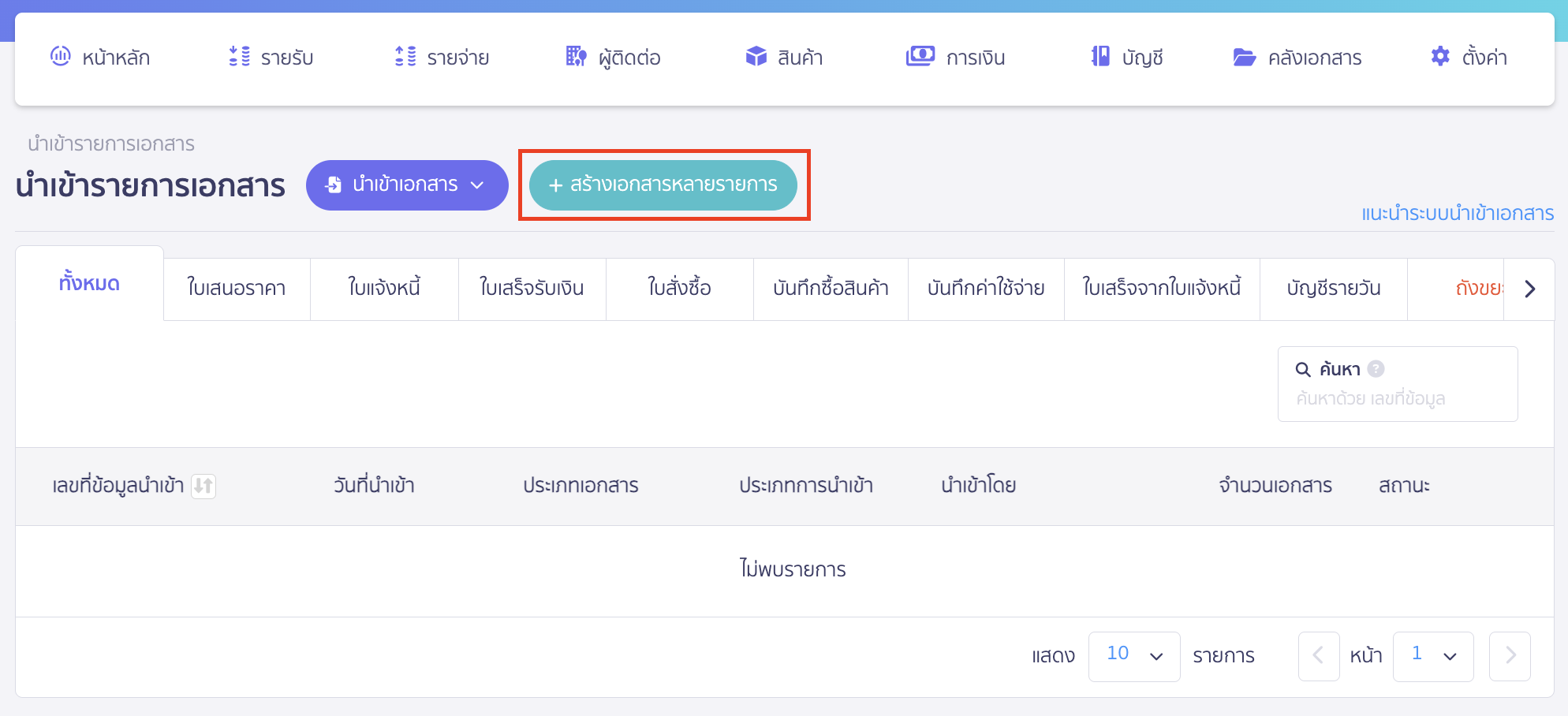Switch to the ใบเสนอราคา tab

pos(236,289)
